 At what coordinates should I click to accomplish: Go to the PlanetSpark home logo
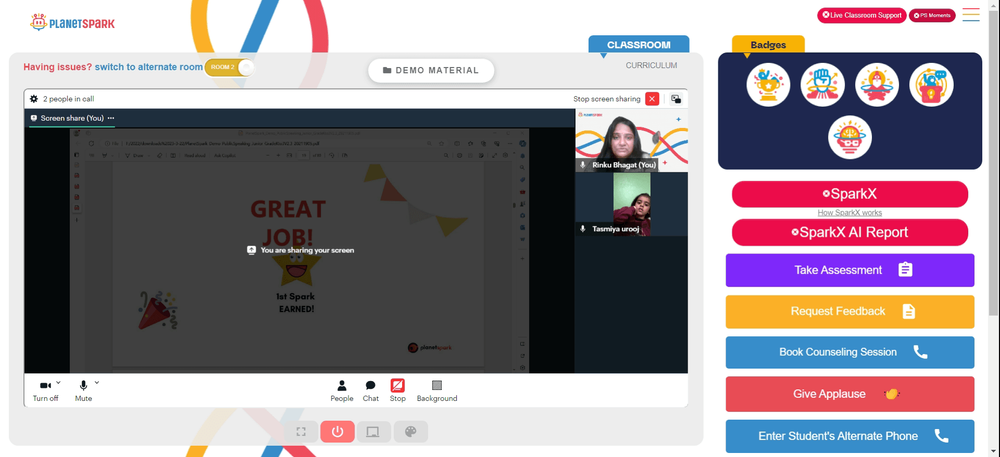point(73,22)
